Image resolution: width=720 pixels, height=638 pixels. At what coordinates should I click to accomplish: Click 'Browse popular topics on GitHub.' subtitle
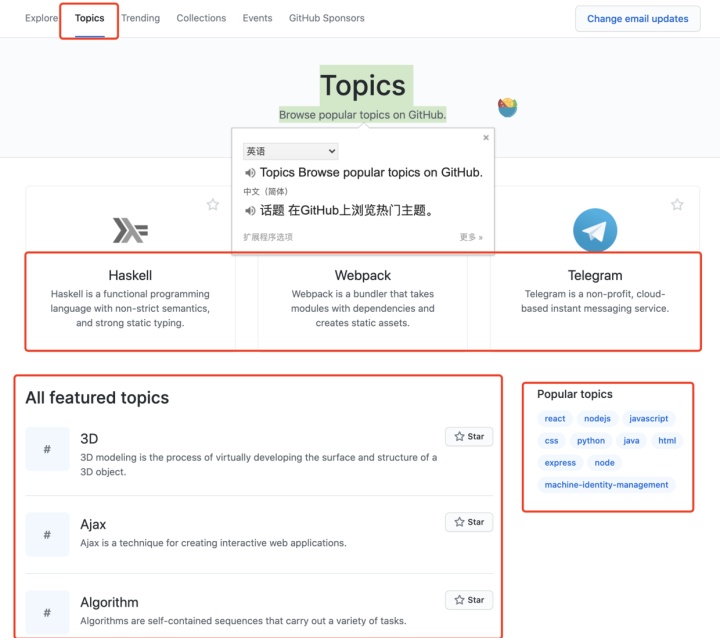click(362, 115)
